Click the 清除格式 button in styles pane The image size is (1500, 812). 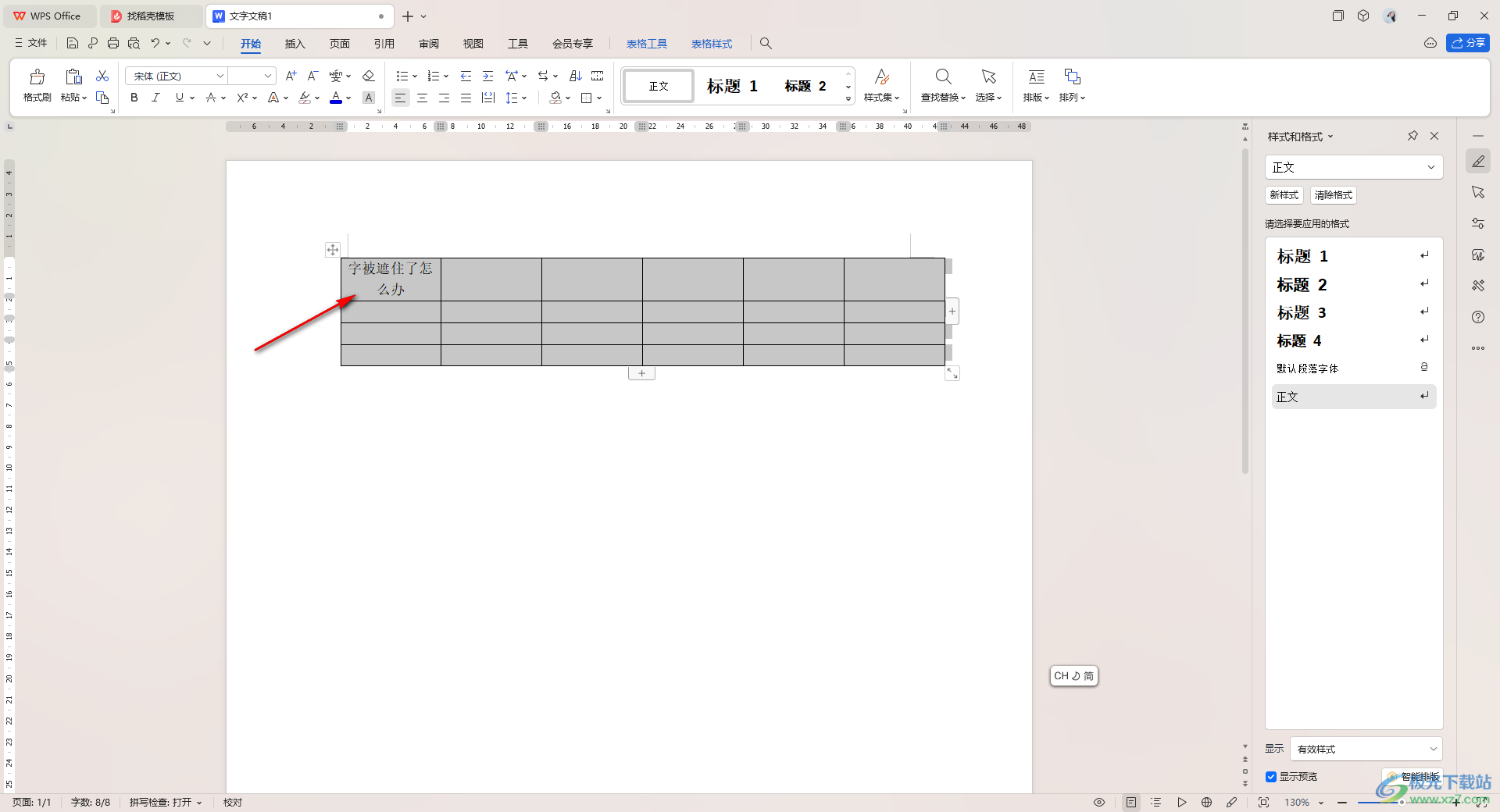[1333, 195]
